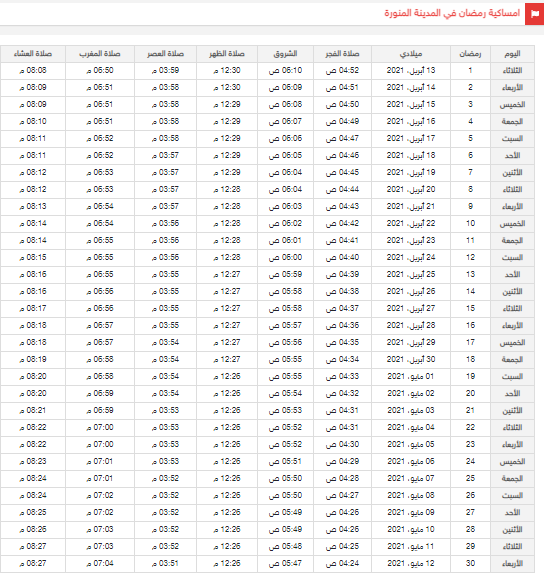Click the ميلادي column header
This screenshot has width=544, height=579.
(411, 54)
